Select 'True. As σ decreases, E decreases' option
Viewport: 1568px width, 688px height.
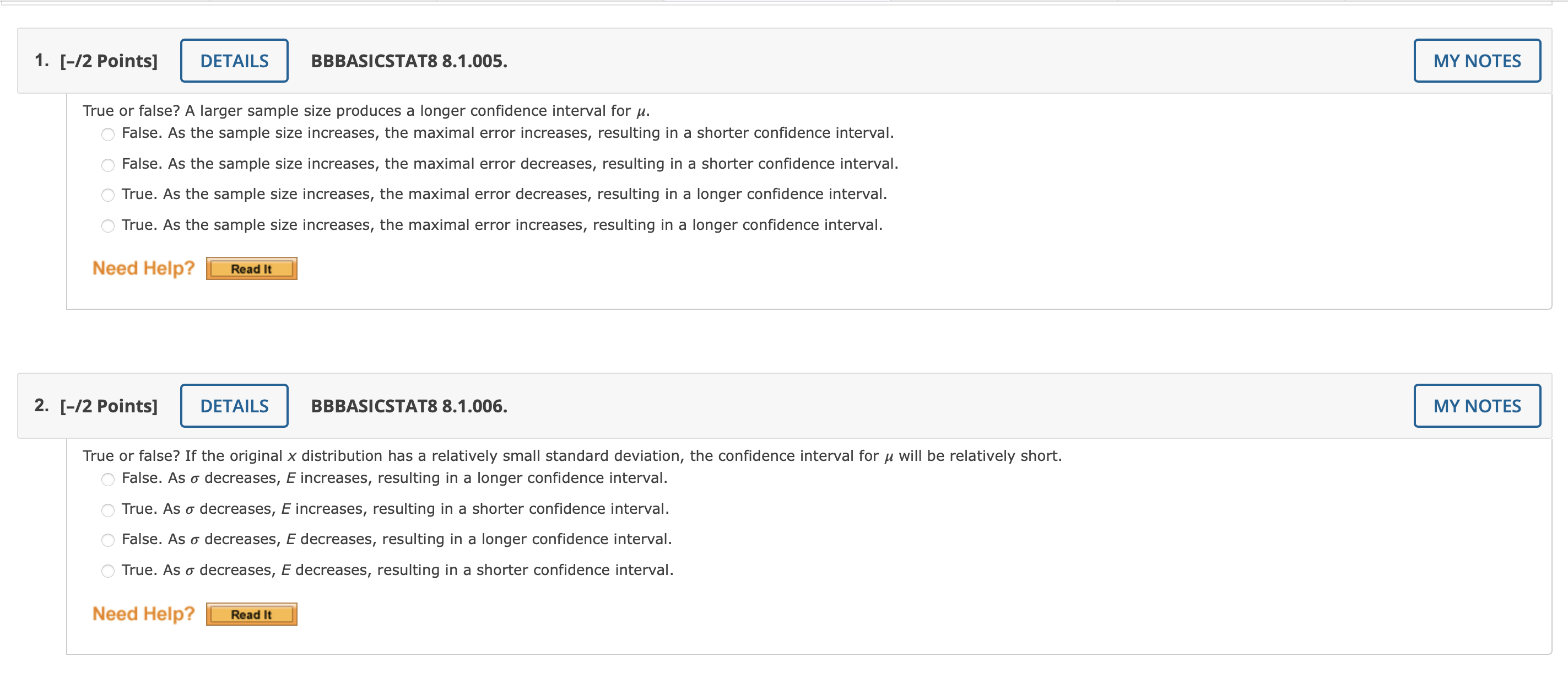109,571
